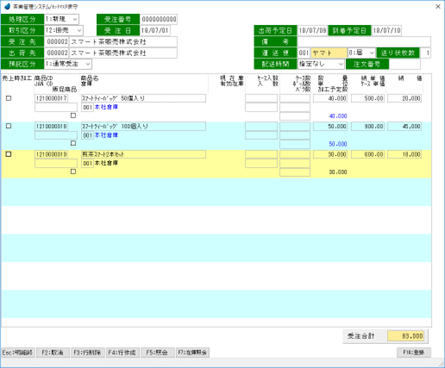Screen dimensions: 445x368
Task: Click the amount field showing 45,000
Action: 405,126
